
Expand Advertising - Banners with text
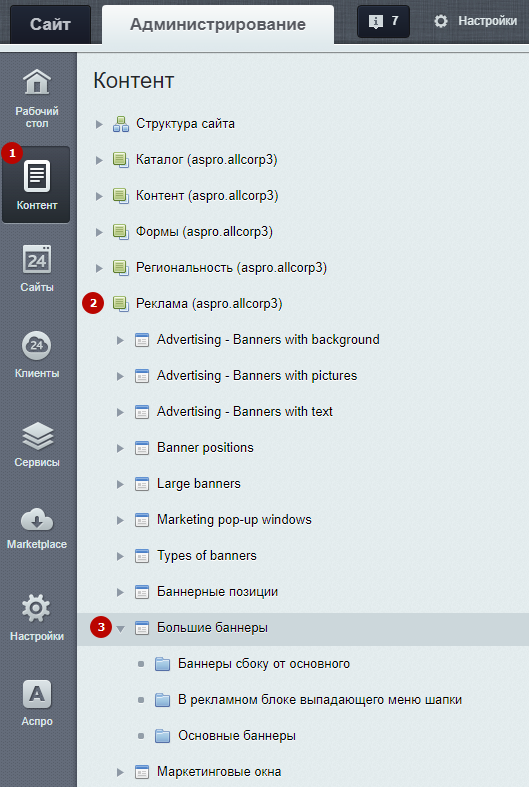120,412
